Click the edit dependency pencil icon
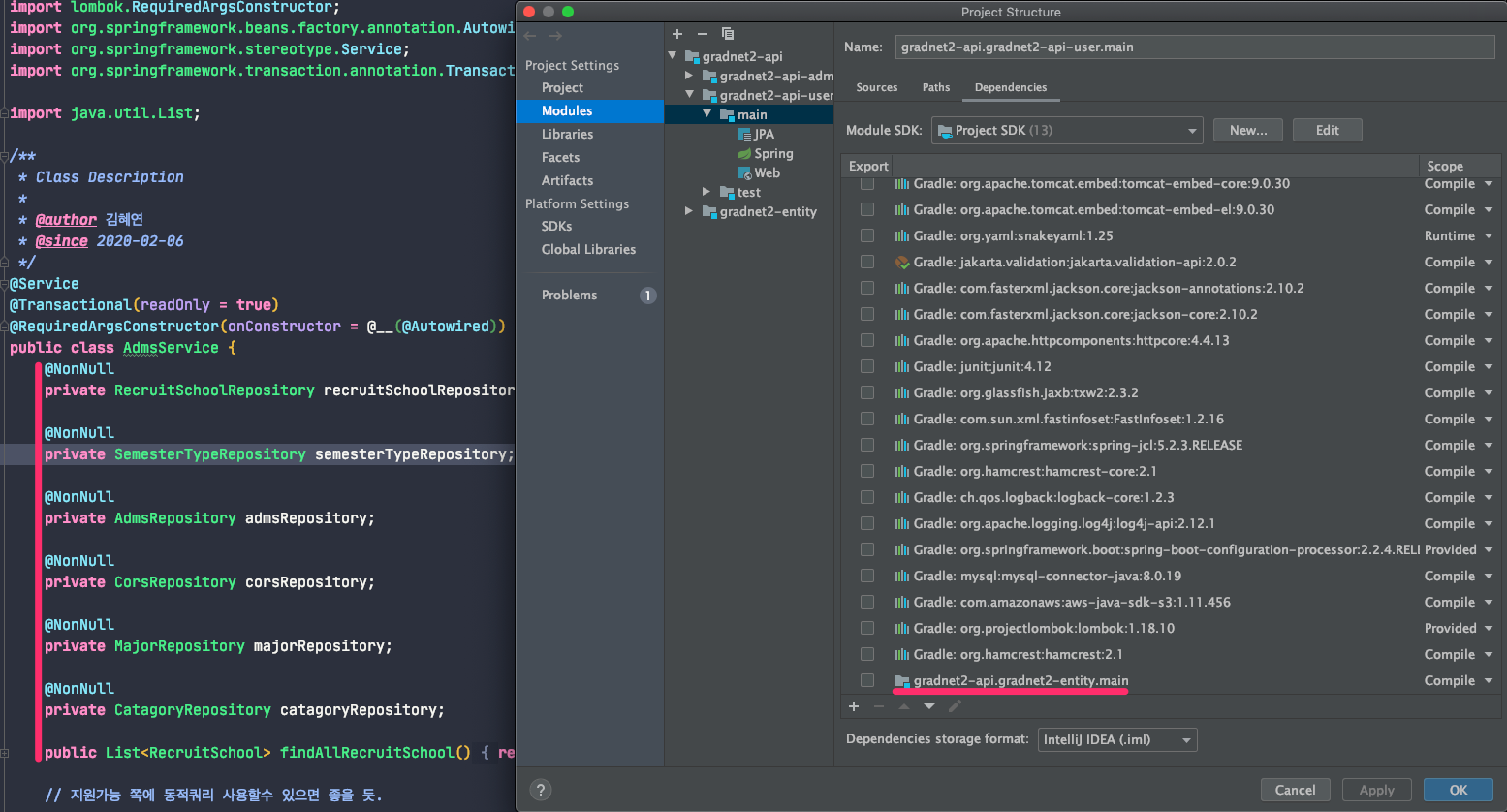Image resolution: width=1507 pixels, height=812 pixels. coord(955,706)
